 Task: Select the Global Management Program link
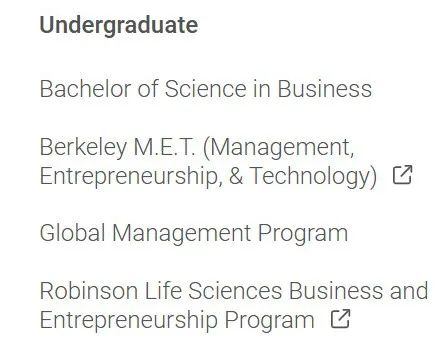click(194, 233)
